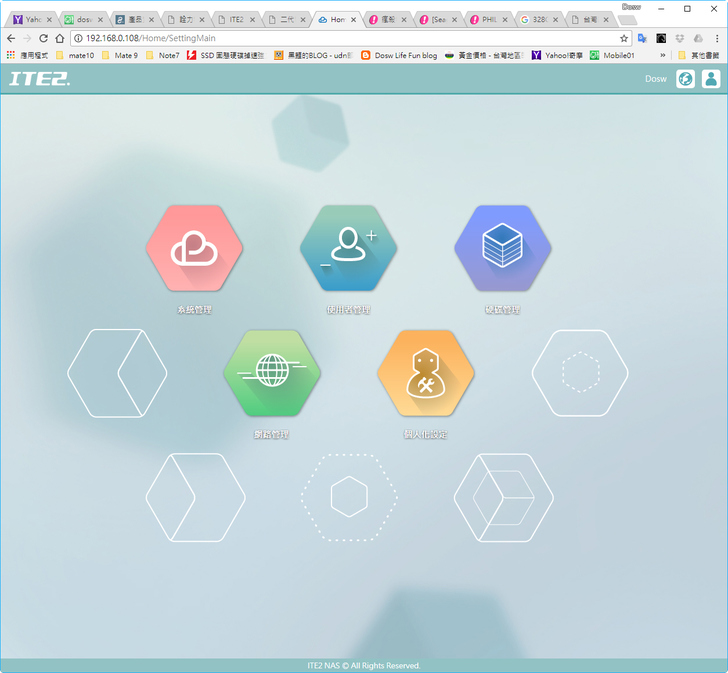728x673 pixels.
Task: Open the Mobile01 bookmark
Action: [611, 55]
